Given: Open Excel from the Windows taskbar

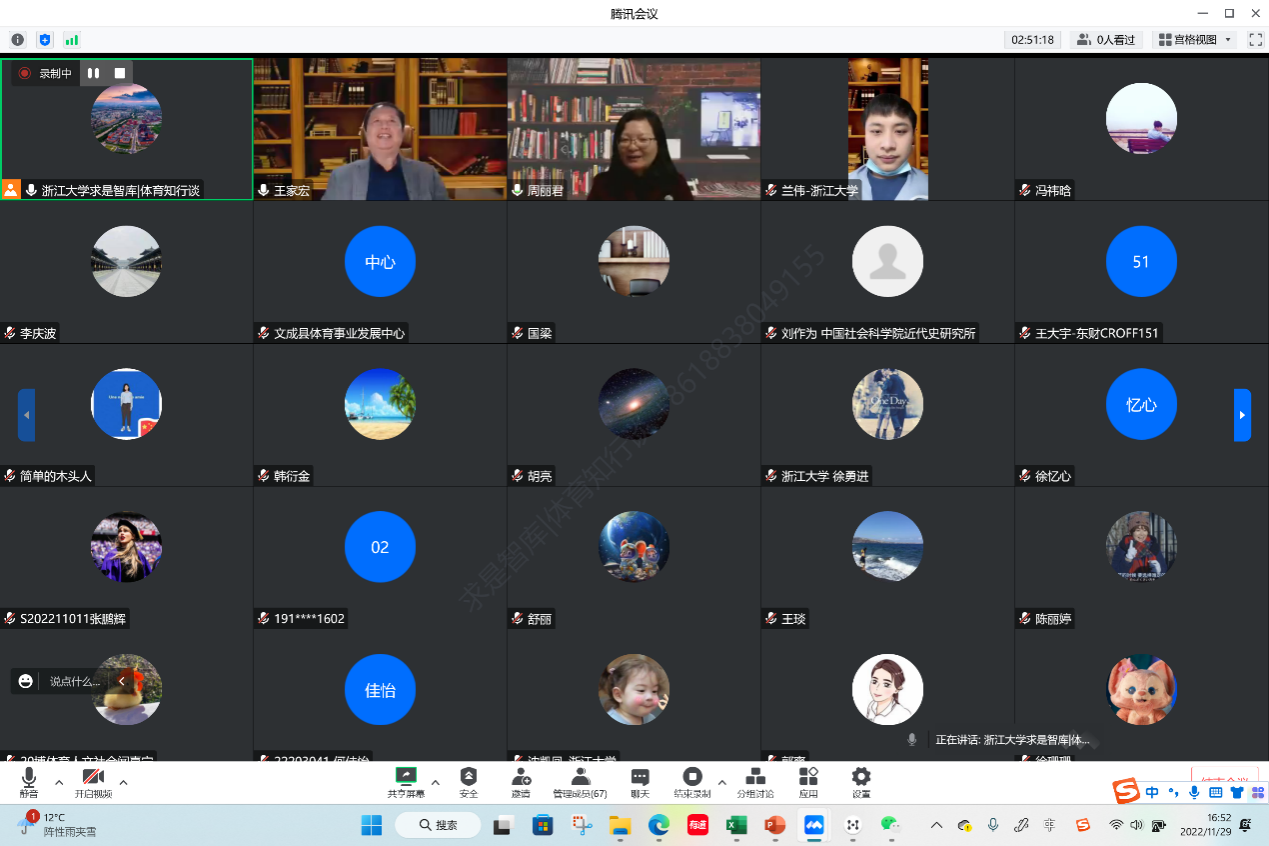Looking at the screenshot, I should (736, 825).
